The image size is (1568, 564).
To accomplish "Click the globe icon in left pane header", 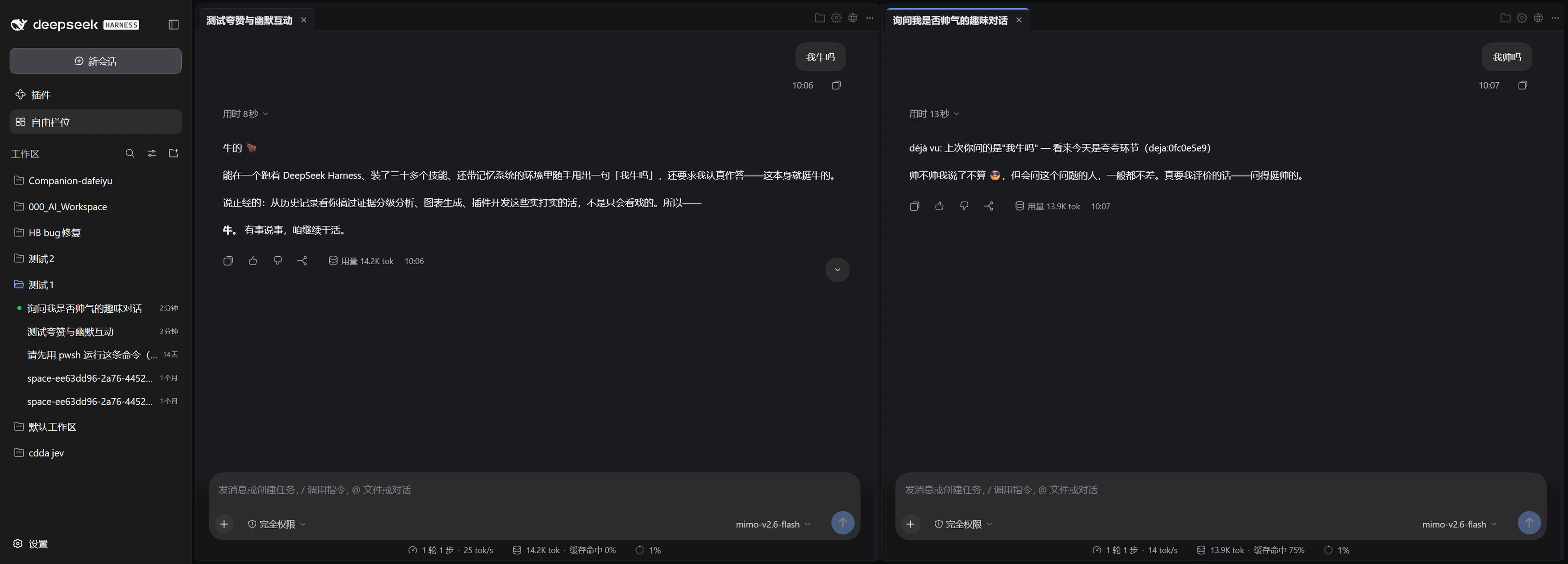I will click(853, 17).
